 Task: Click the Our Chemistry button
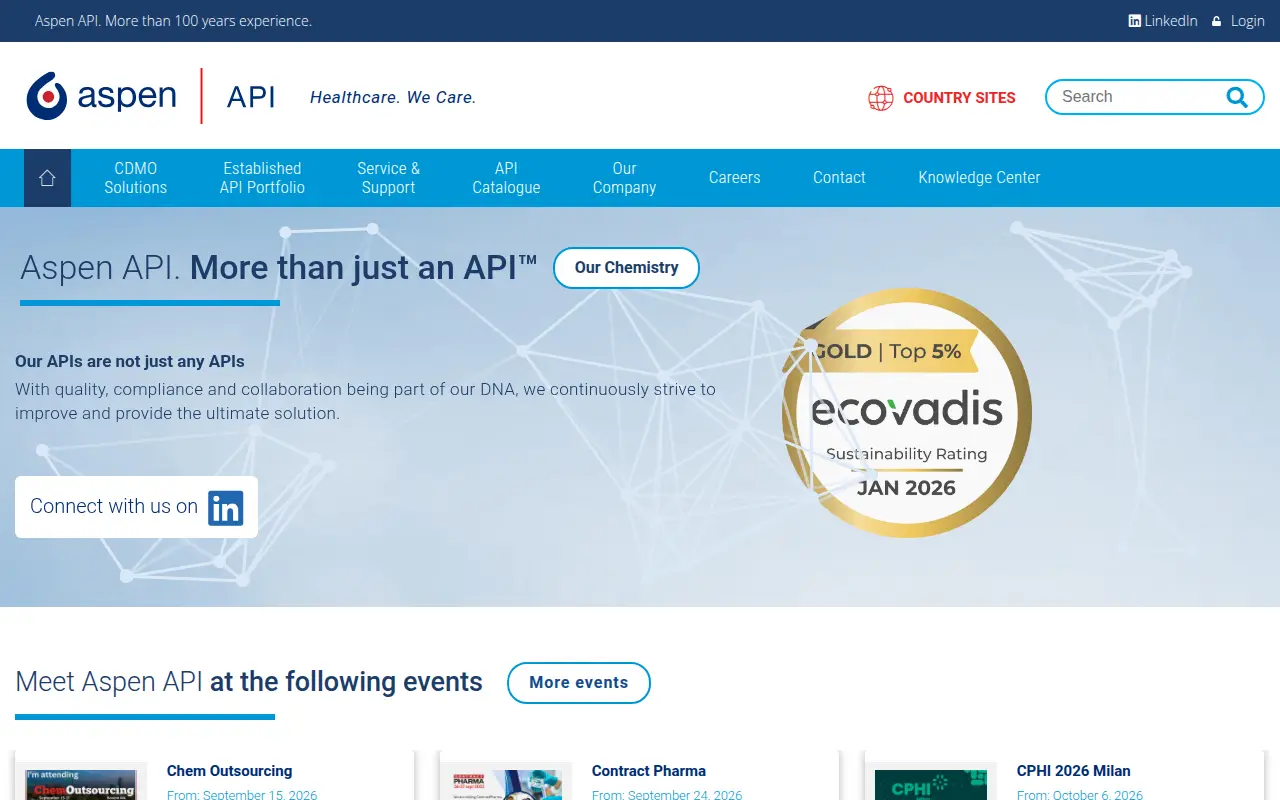[626, 268]
